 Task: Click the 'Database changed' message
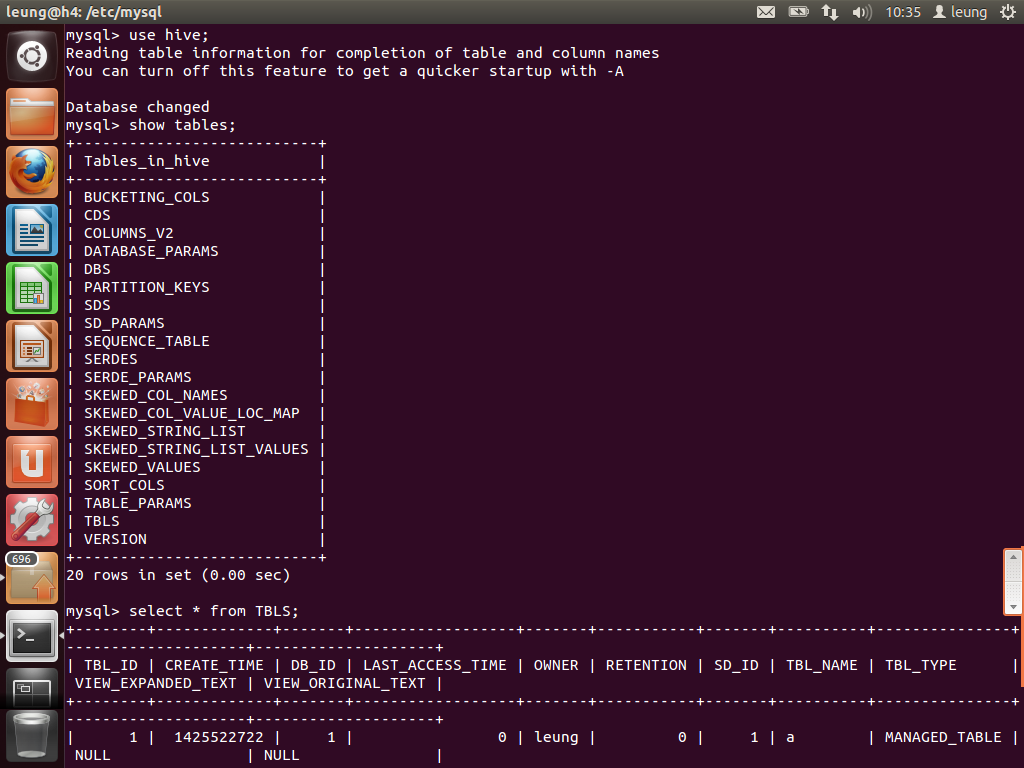(138, 107)
